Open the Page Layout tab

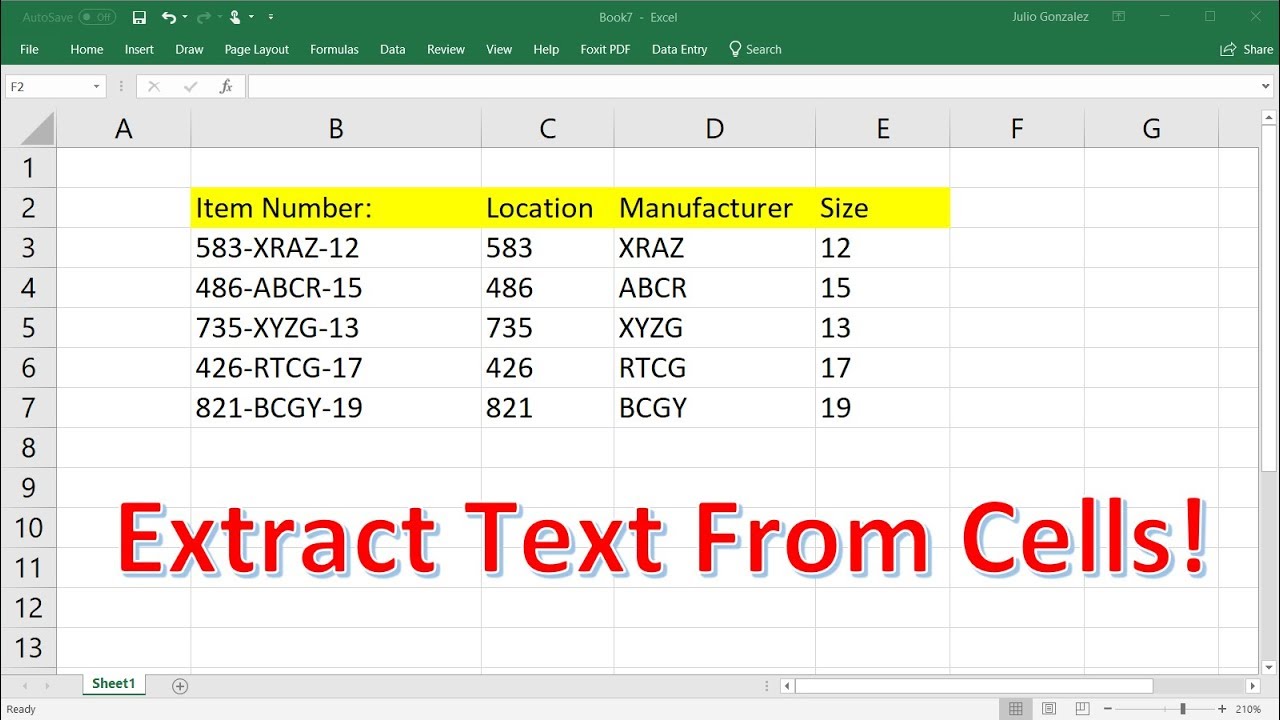[x=257, y=49]
